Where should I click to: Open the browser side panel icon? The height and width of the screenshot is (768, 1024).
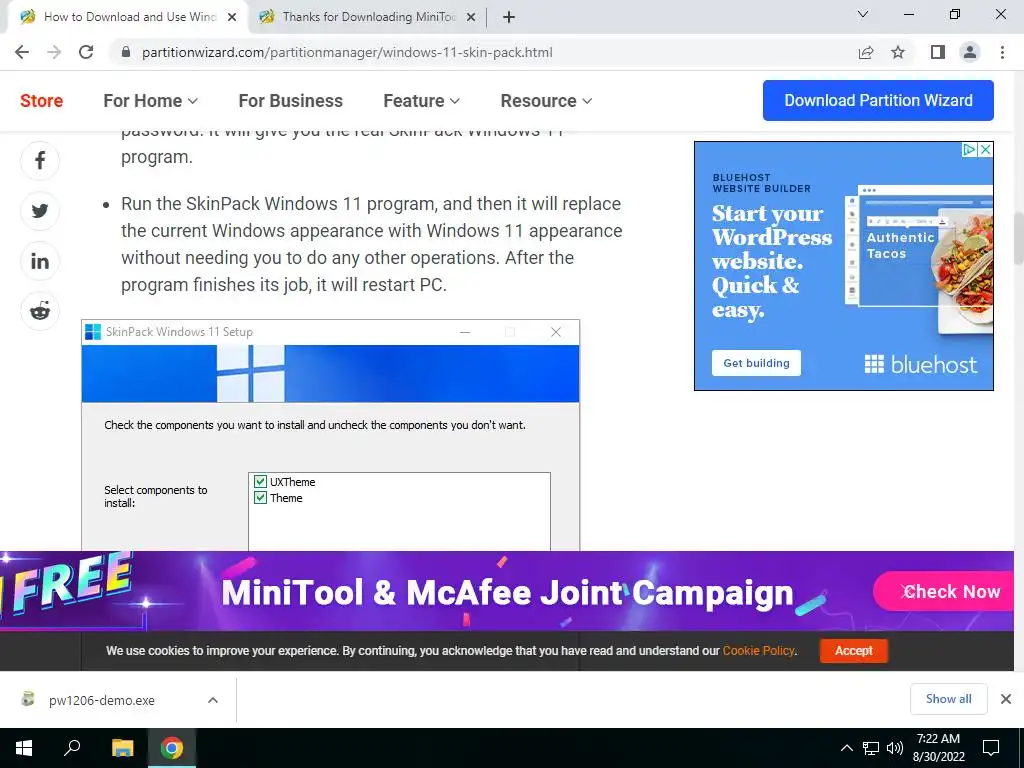(x=938, y=52)
